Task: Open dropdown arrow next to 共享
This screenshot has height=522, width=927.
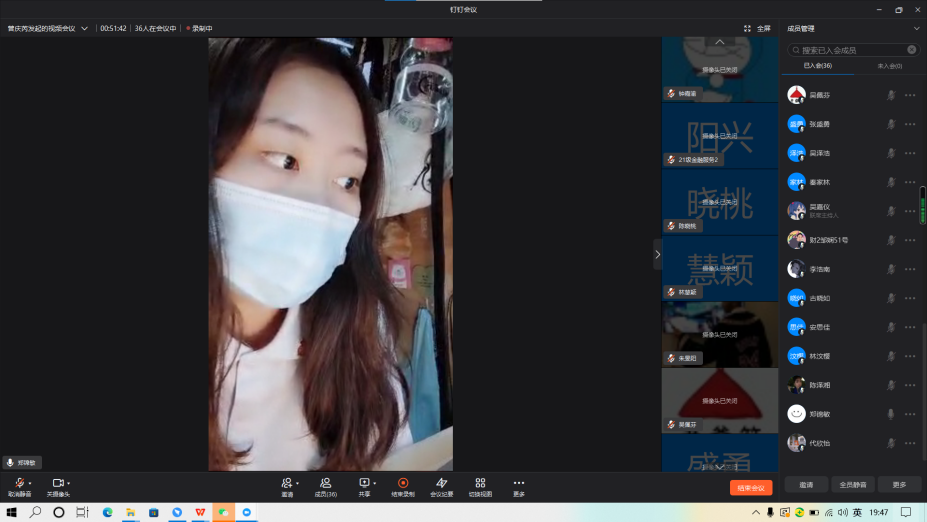Action: tap(375, 483)
